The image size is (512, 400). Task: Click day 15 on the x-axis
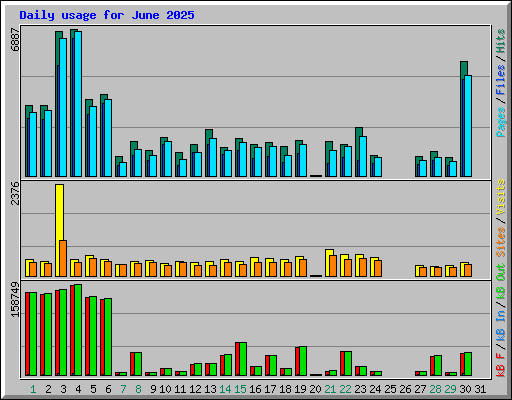(240, 389)
